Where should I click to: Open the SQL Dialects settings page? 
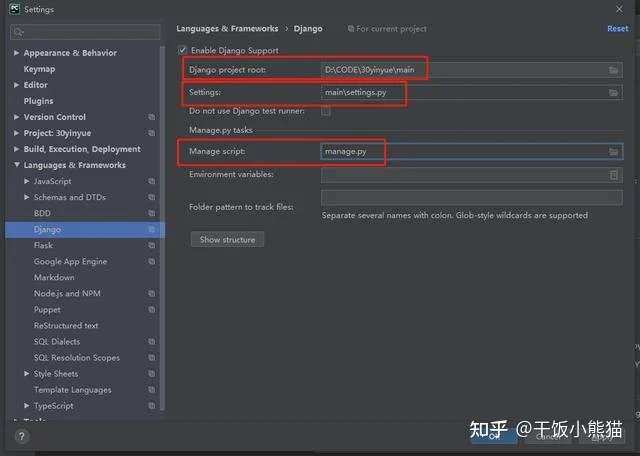[x=57, y=342]
